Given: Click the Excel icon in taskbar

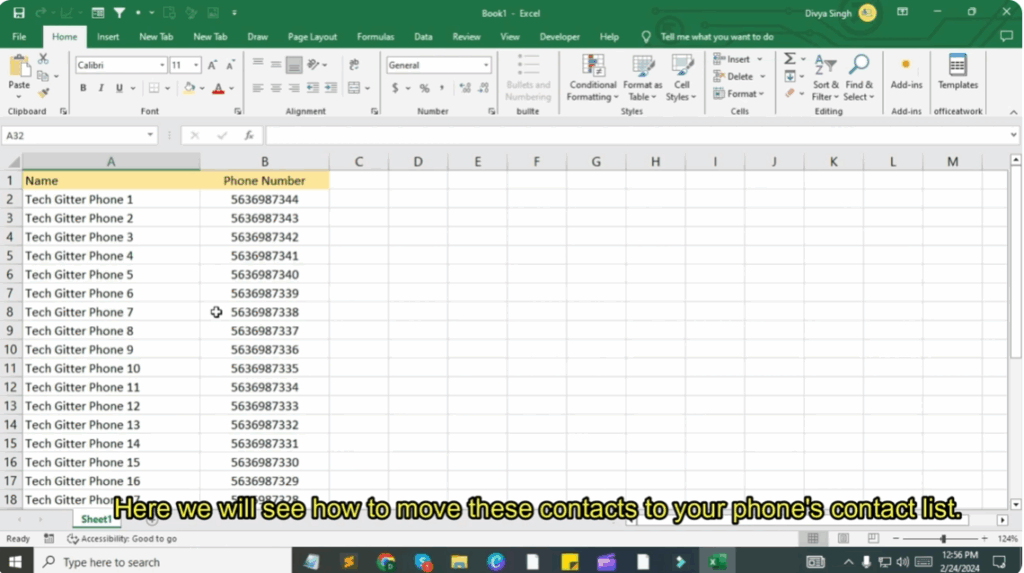Looking at the screenshot, I should 717,562.
